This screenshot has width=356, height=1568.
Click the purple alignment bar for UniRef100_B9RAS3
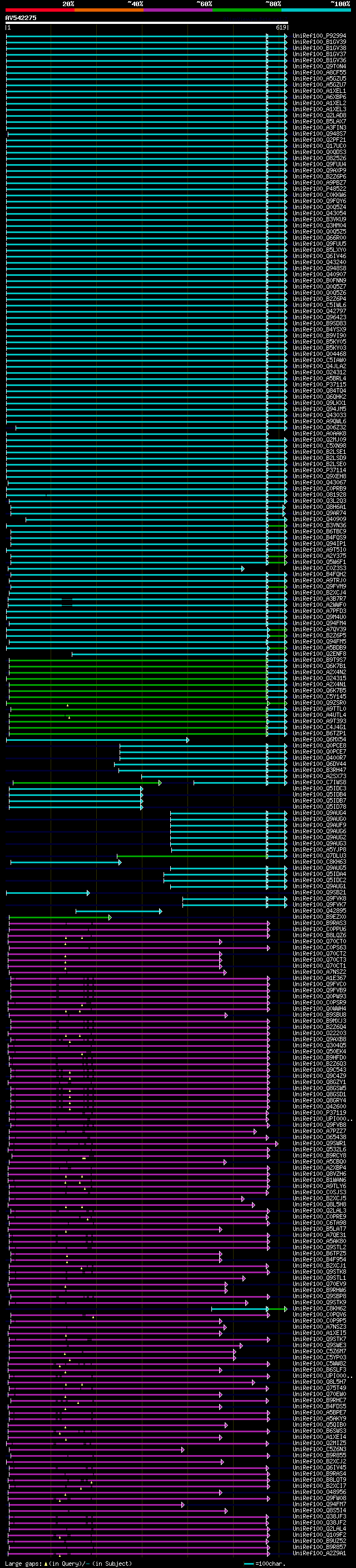click(140, 923)
